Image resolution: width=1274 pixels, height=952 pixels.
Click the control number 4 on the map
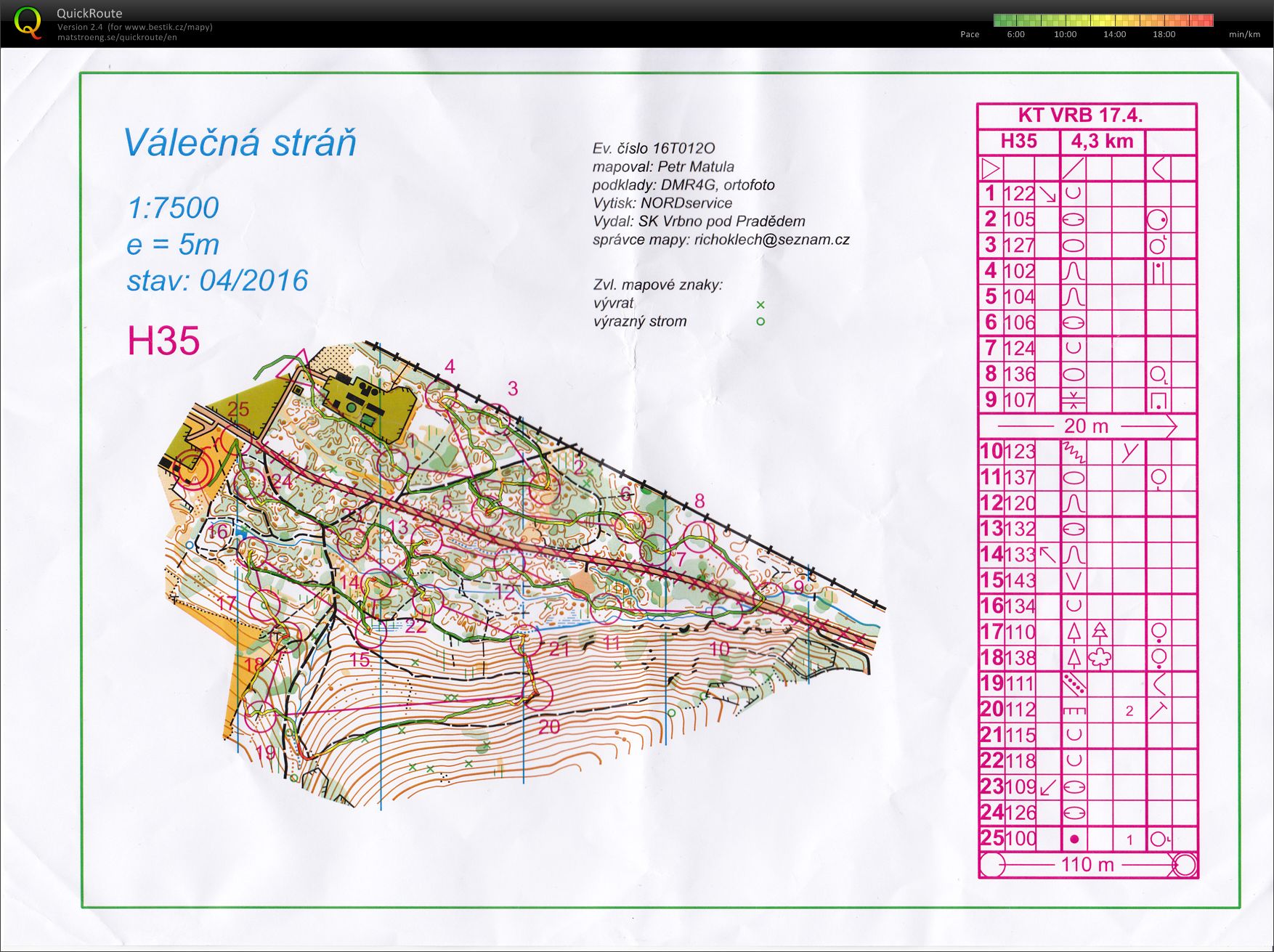click(x=450, y=367)
